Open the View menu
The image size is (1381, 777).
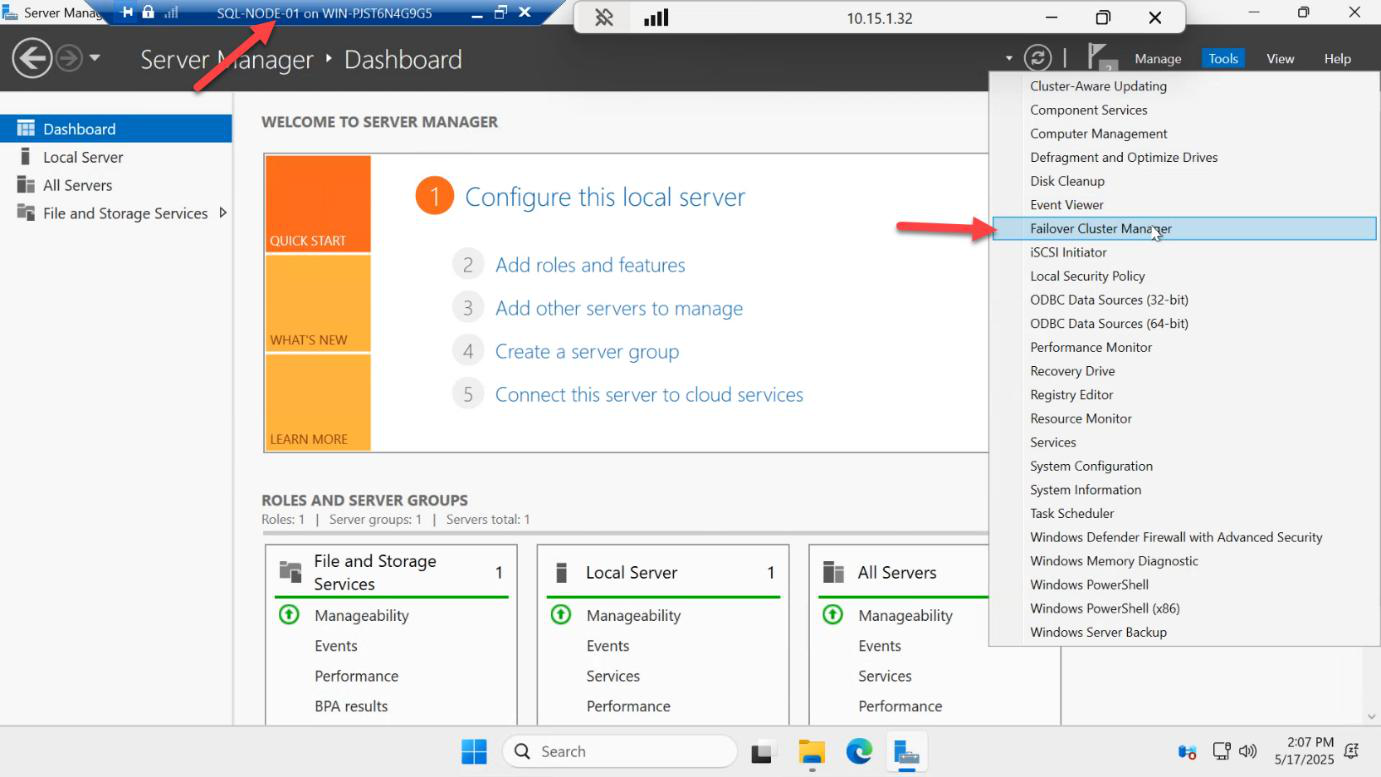pyautogui.click(x=1280, y=58)
